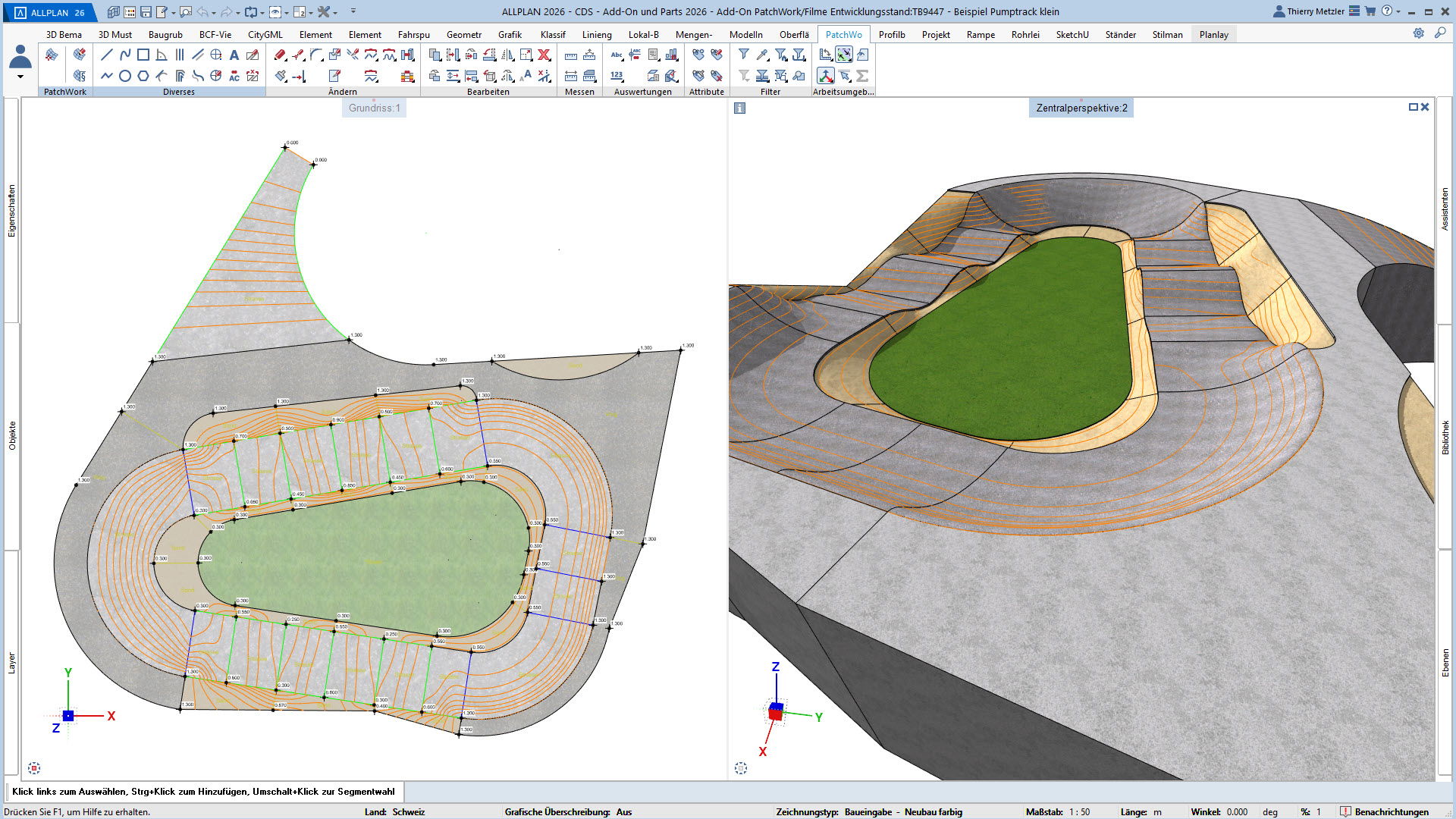Choose the Circle drawing tool
The width and height of the screenshot is (1456, 819).
pos(125,76)
